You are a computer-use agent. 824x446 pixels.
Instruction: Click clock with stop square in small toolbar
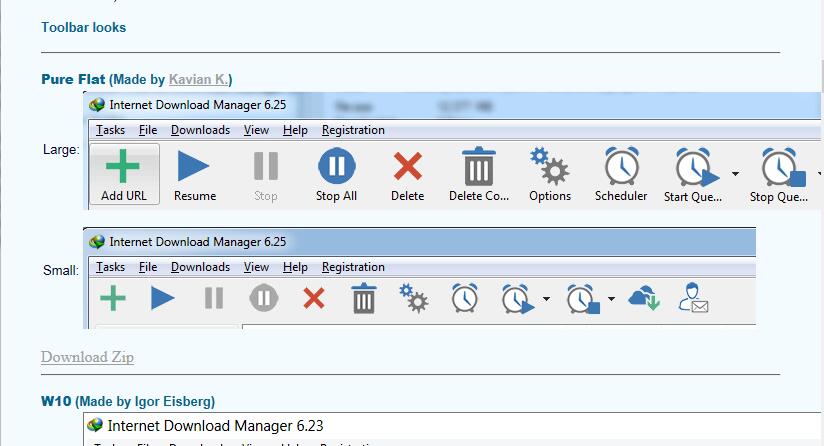point(583,299)
